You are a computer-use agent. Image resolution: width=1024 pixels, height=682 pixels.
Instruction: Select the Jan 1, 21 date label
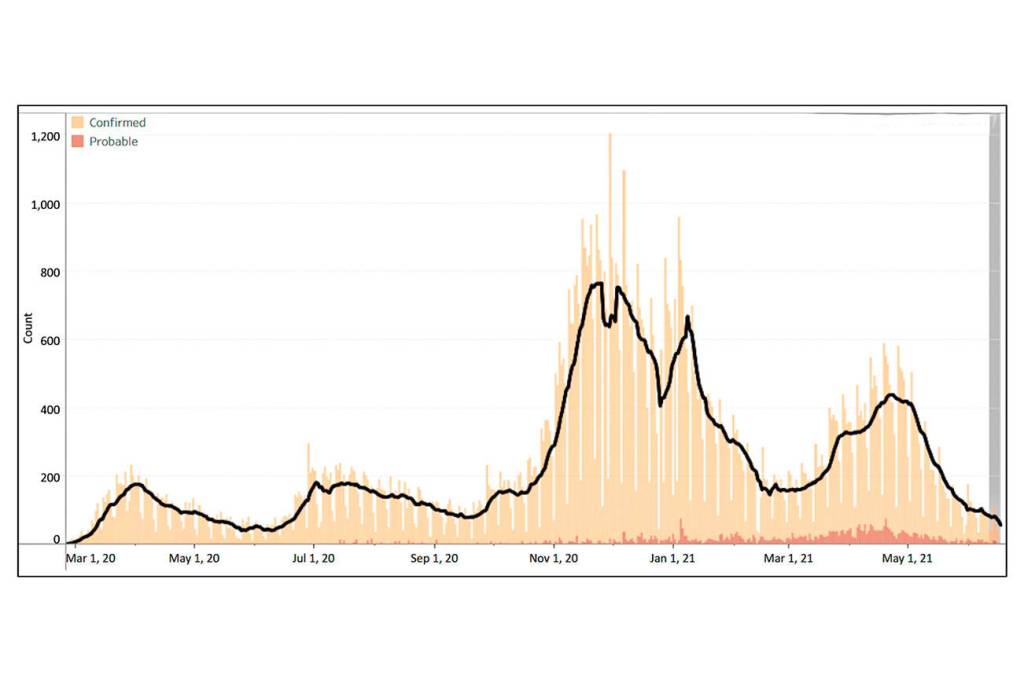pos(672,558)
